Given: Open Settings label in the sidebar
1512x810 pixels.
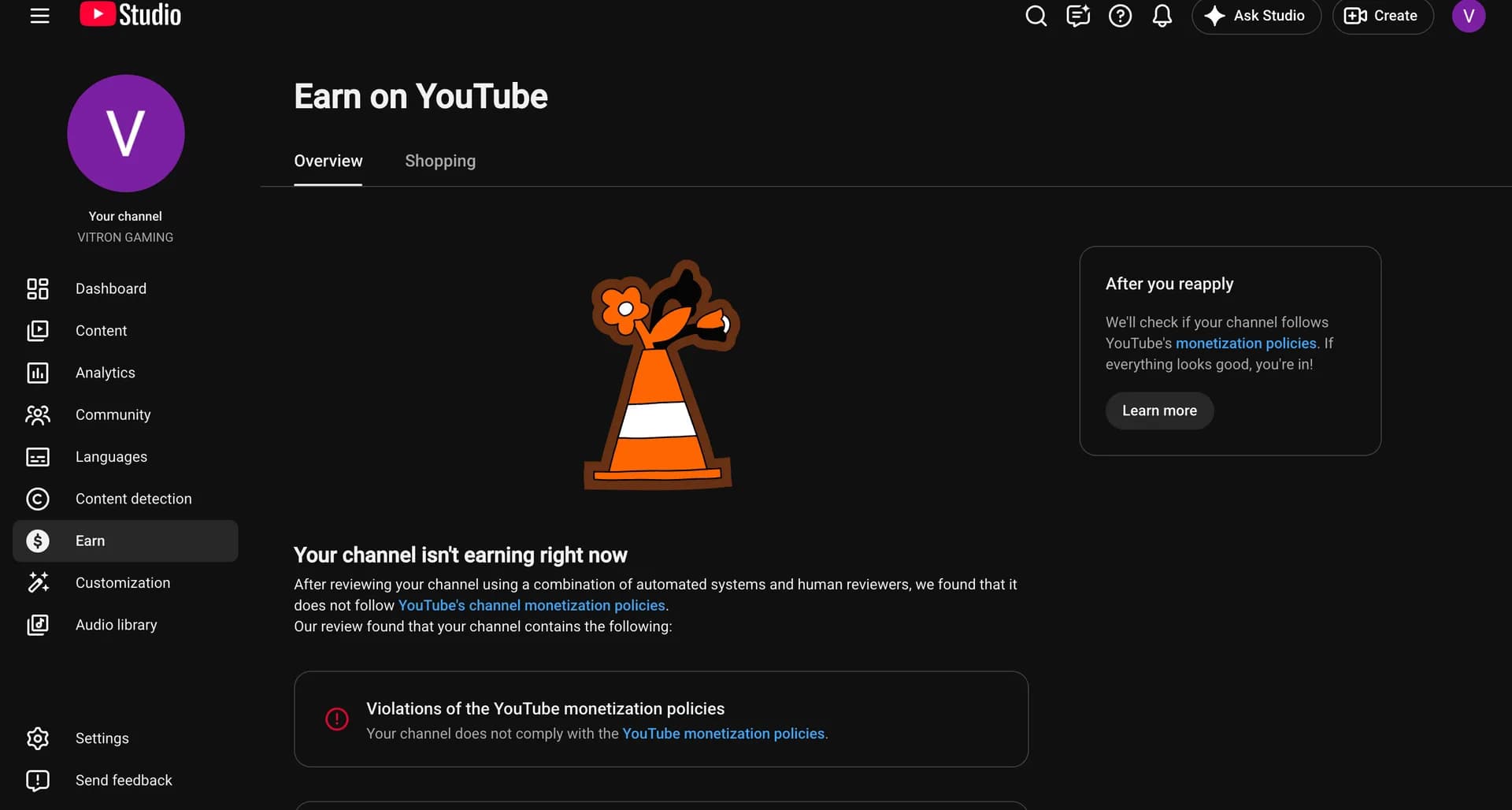Looking at the screenshot, I should (102, 738).
